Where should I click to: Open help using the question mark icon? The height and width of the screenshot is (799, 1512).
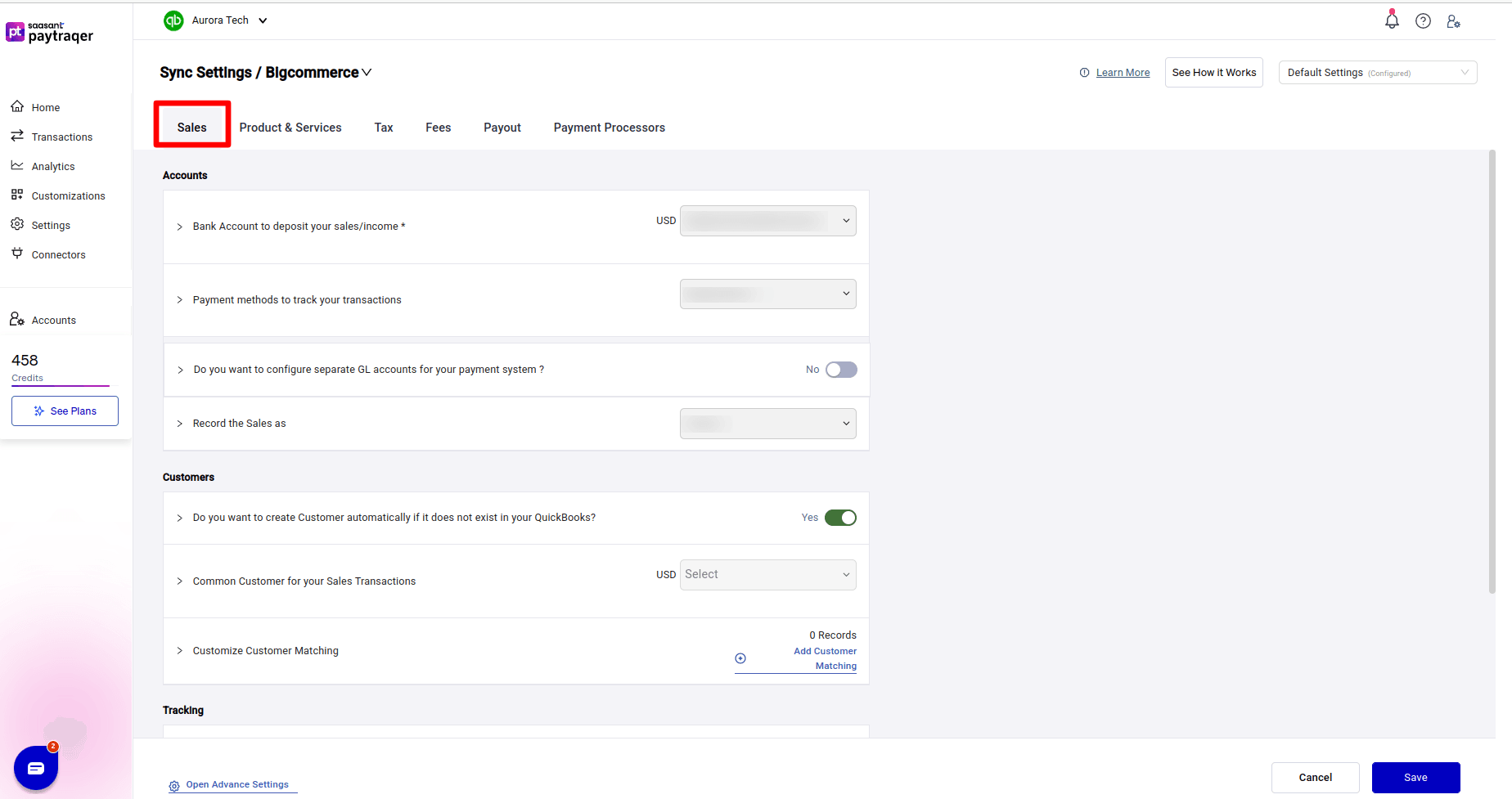coord(1423,20)
